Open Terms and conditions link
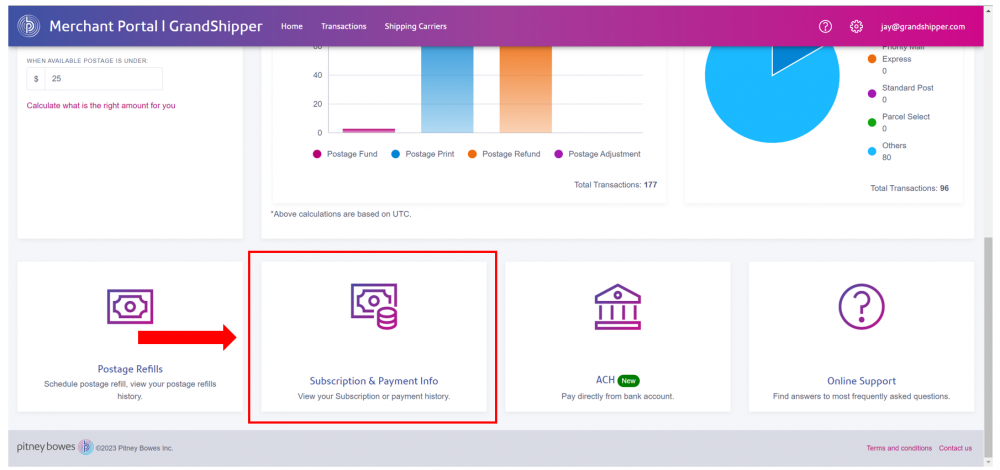Screen dimensions: 1000x470 point(899,448)
